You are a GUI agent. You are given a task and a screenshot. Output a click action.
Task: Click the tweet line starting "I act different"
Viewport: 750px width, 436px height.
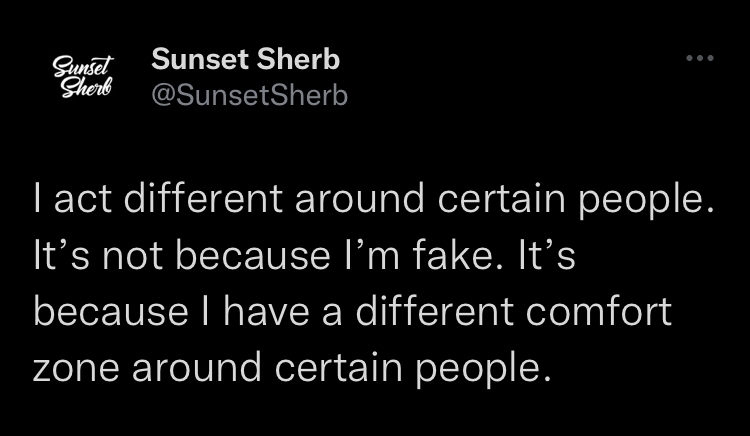374,199
